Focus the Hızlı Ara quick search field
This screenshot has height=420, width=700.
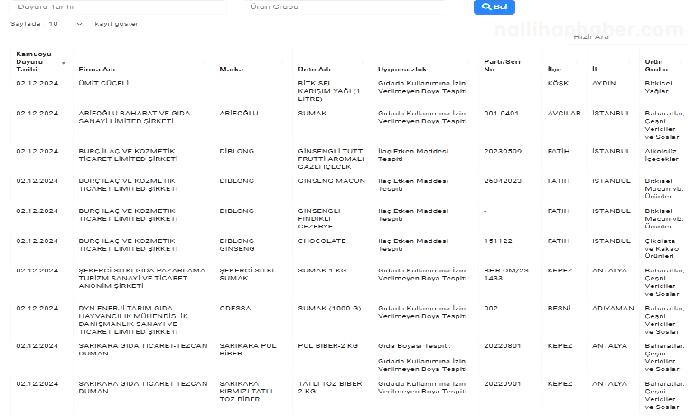click(x=627, y=37)
